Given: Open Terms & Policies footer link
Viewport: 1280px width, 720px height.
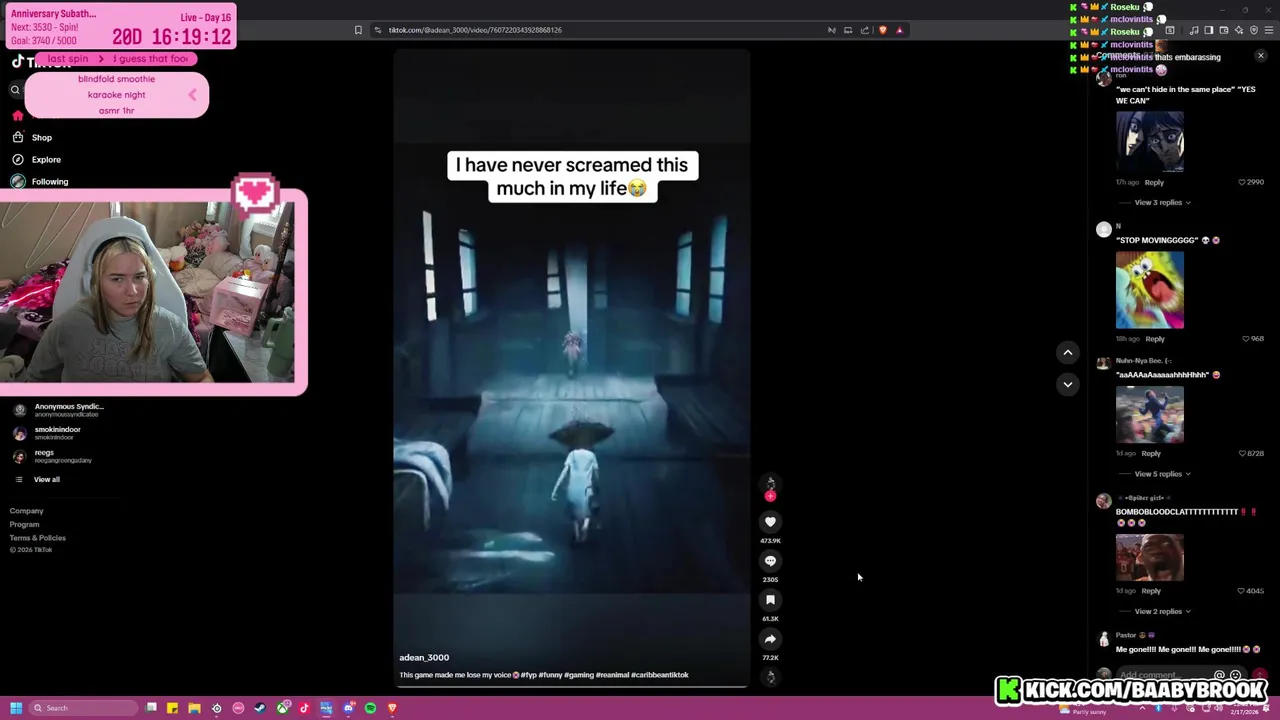Looking at the screenshot, I should pyautogui.click(x=37, y=538).
